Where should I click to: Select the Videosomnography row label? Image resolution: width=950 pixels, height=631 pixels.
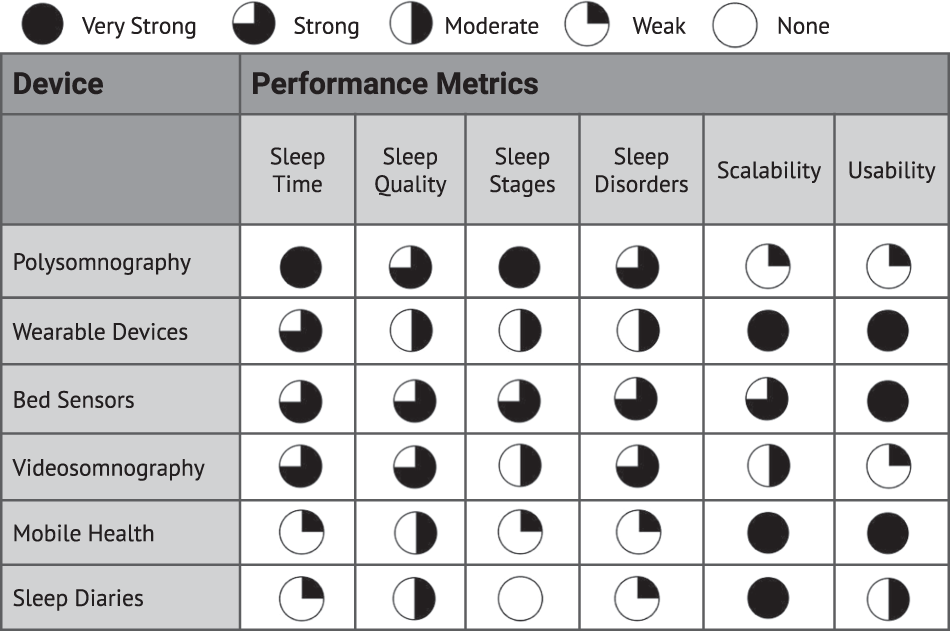(x=108, y=468)
